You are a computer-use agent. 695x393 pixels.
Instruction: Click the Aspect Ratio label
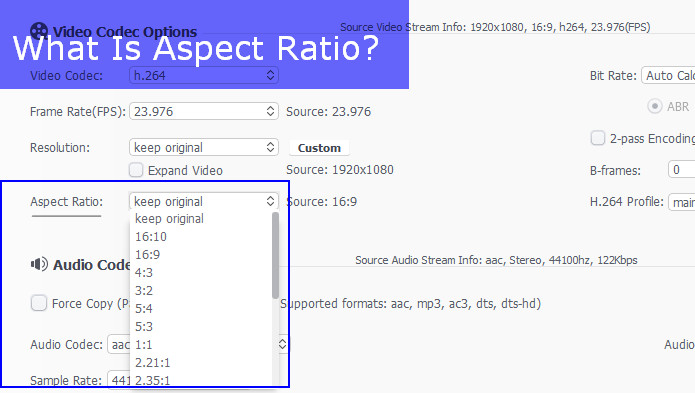[66, 202]
